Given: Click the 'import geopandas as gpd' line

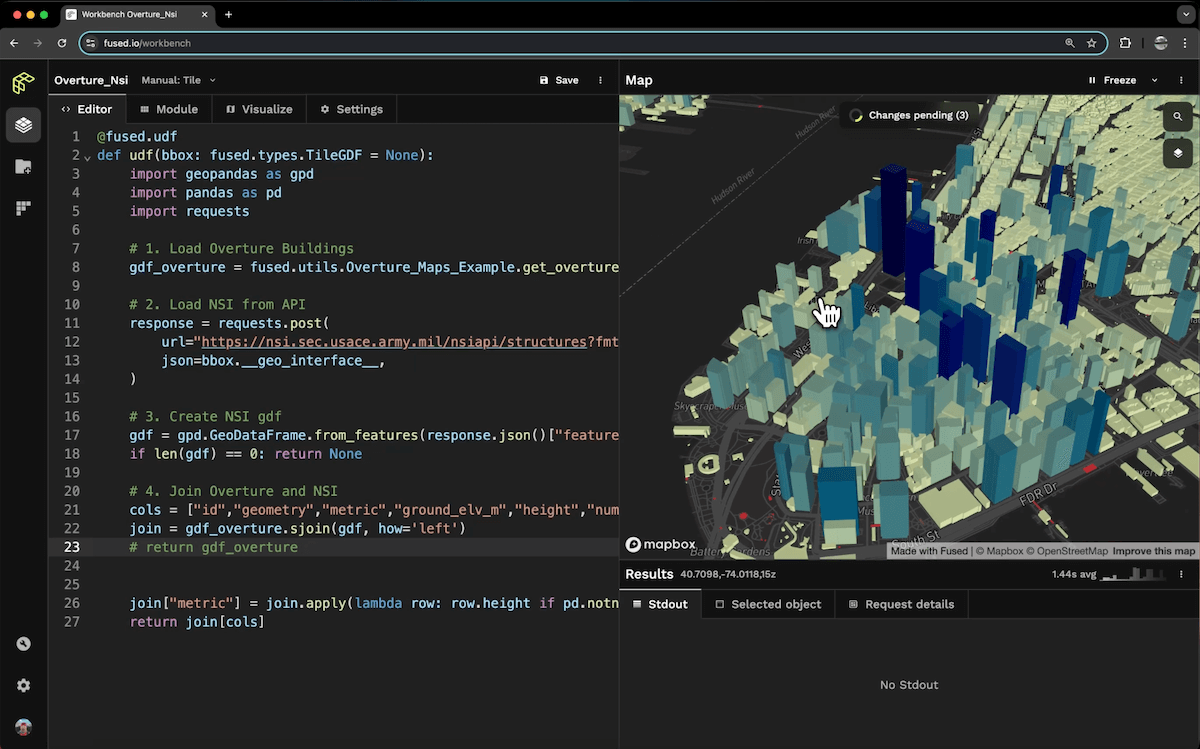Looking at the screenshot, I should 221,174.
